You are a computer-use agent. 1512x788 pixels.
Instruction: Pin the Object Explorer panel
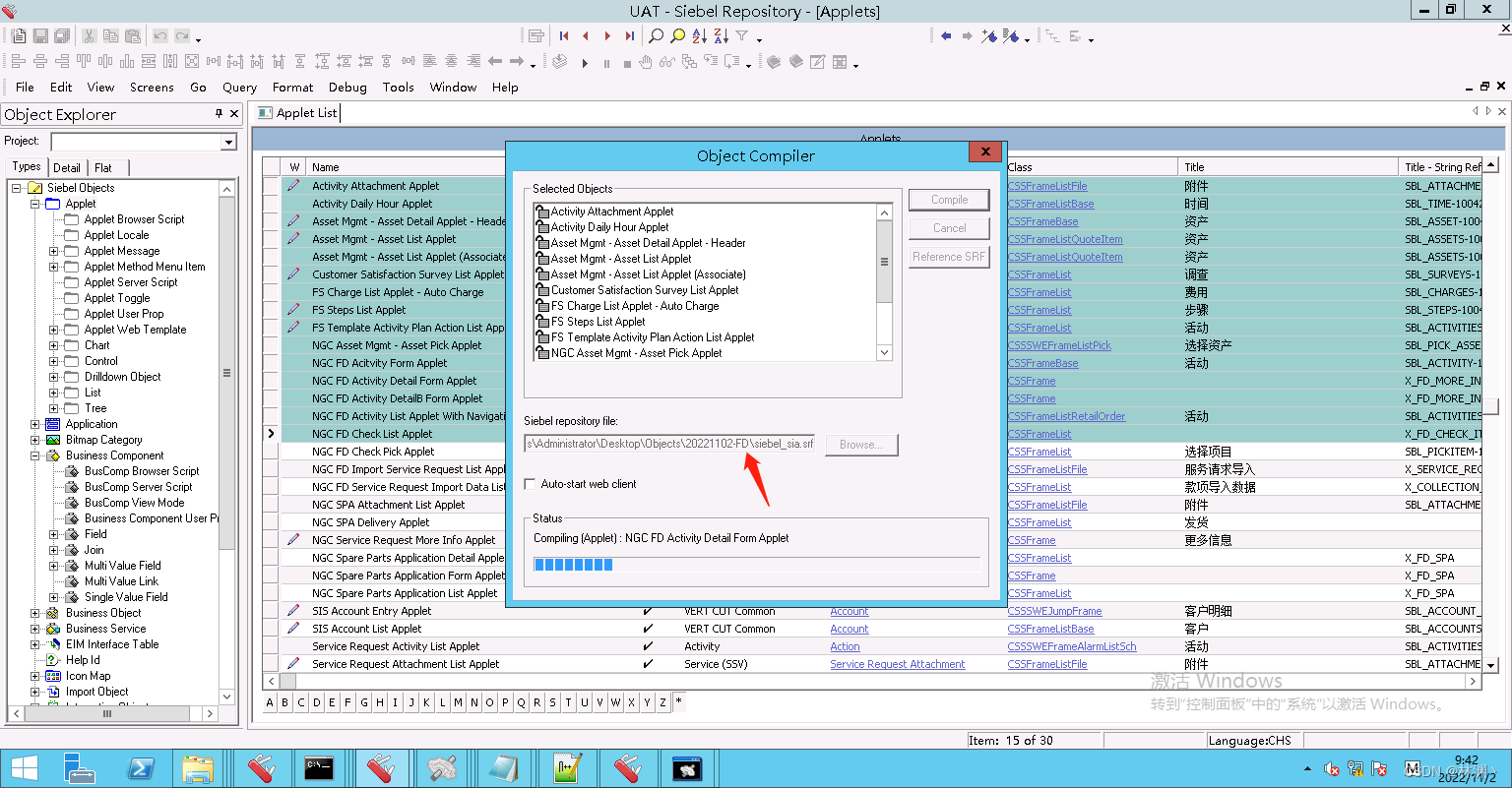(x=219, y=114)
